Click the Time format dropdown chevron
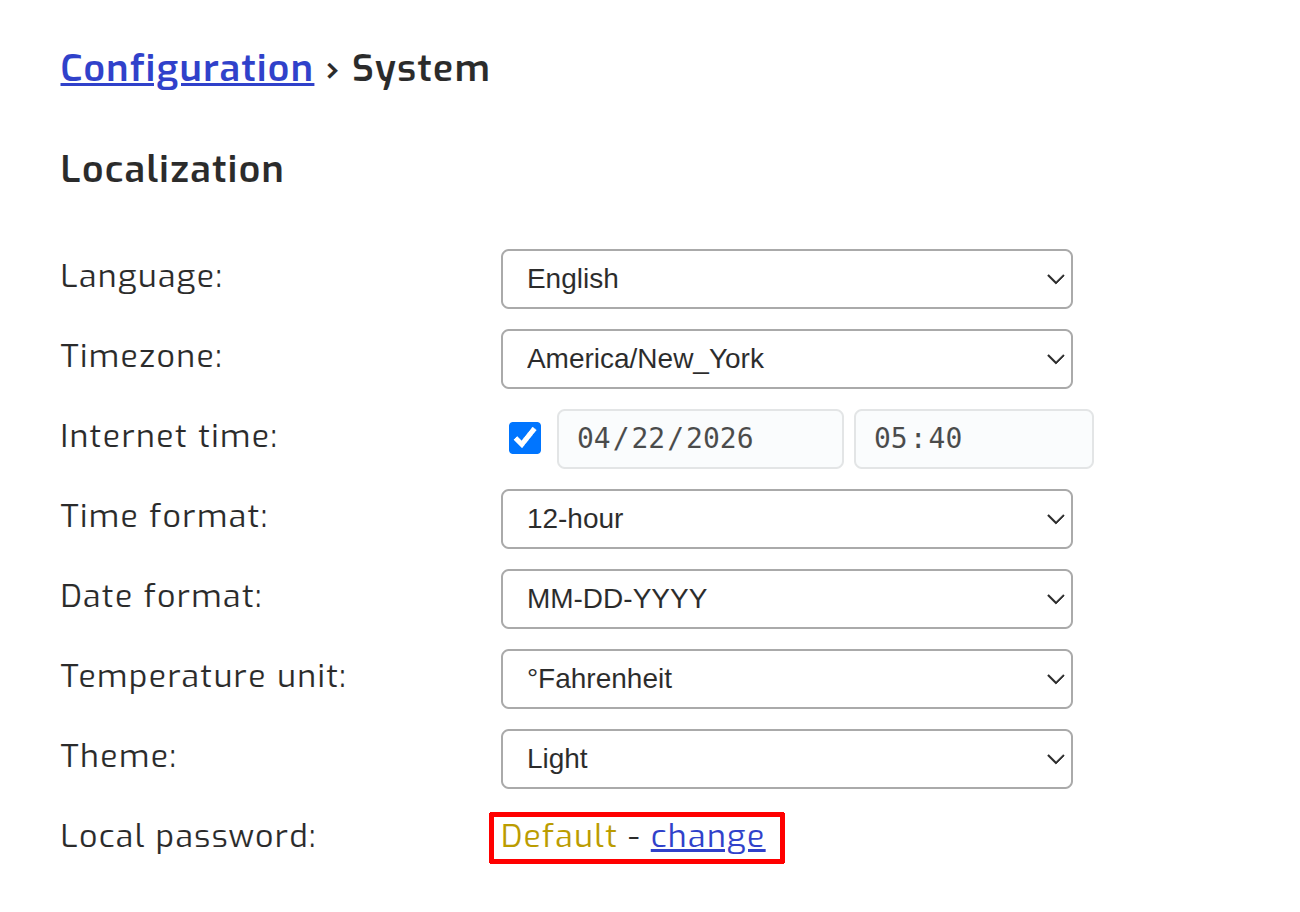Screen dimensions: 1300x912 point(1055,519)
